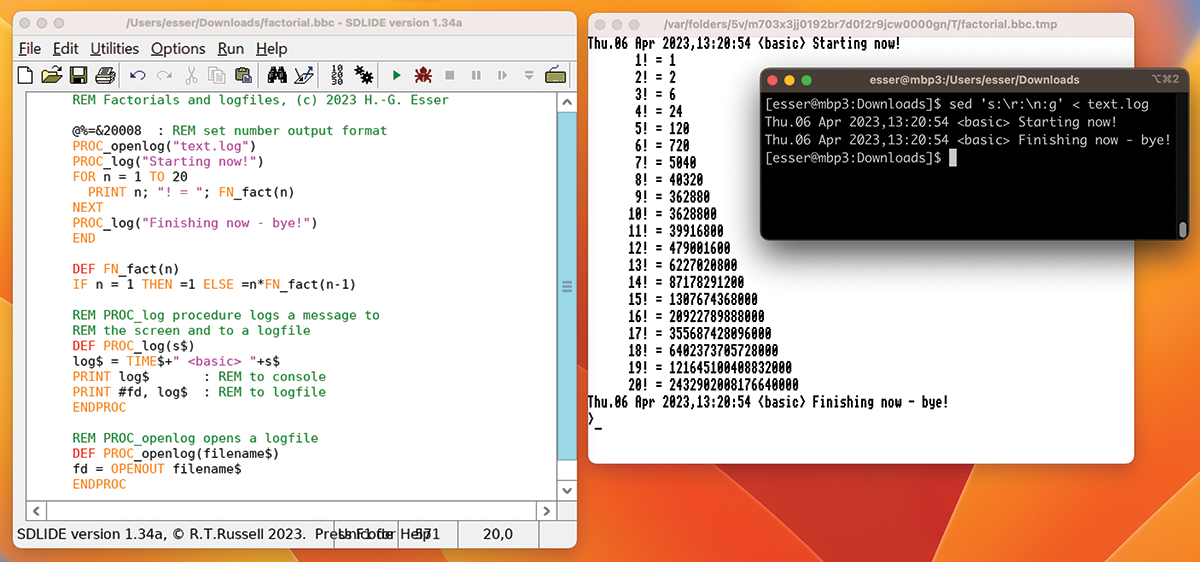Paste from clipboard in SDLIDE toolbar
Image resolution: width=1200 pixels, height=562 pixels.
(x=242, y=75)
